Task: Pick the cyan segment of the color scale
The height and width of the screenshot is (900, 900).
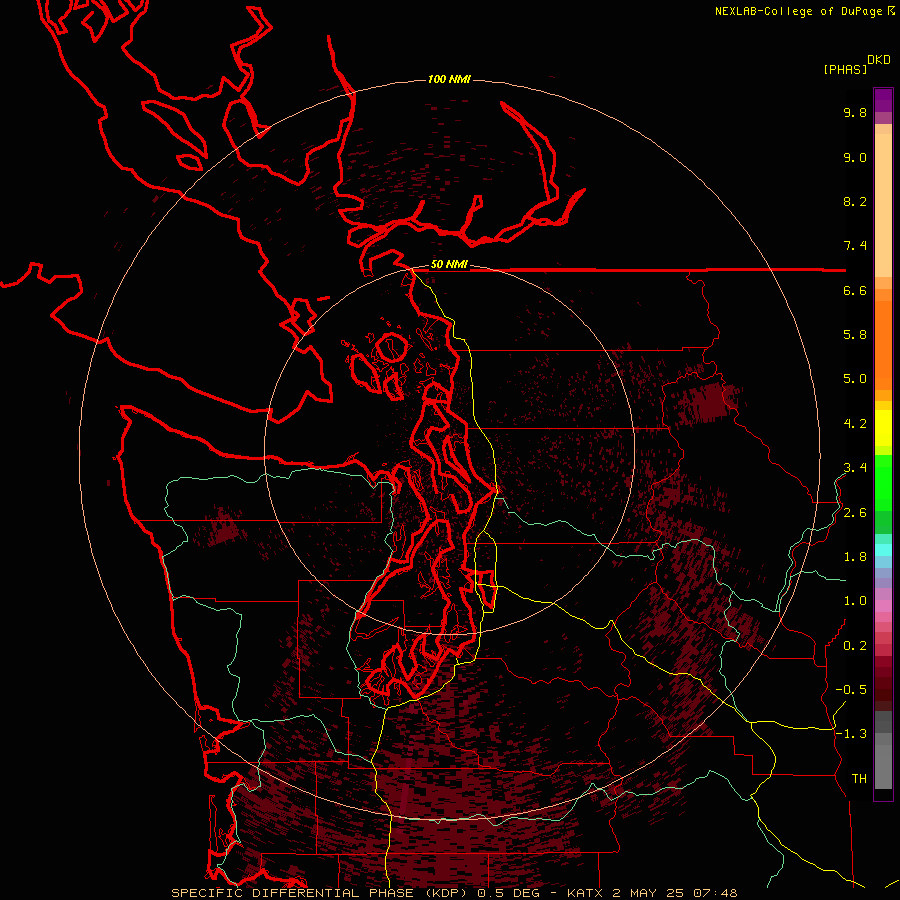Action: pyautogui.click(x=883, y=550)
